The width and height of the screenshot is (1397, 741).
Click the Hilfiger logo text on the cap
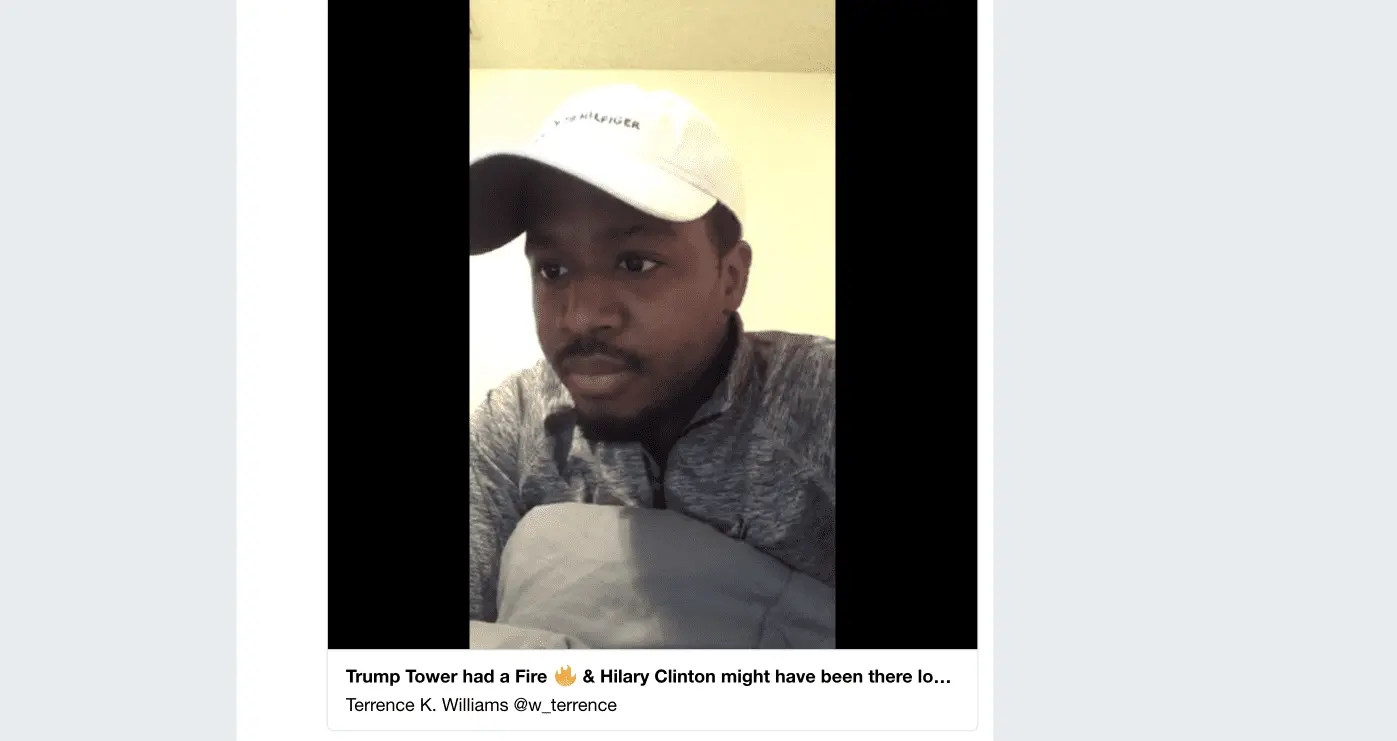598,120
